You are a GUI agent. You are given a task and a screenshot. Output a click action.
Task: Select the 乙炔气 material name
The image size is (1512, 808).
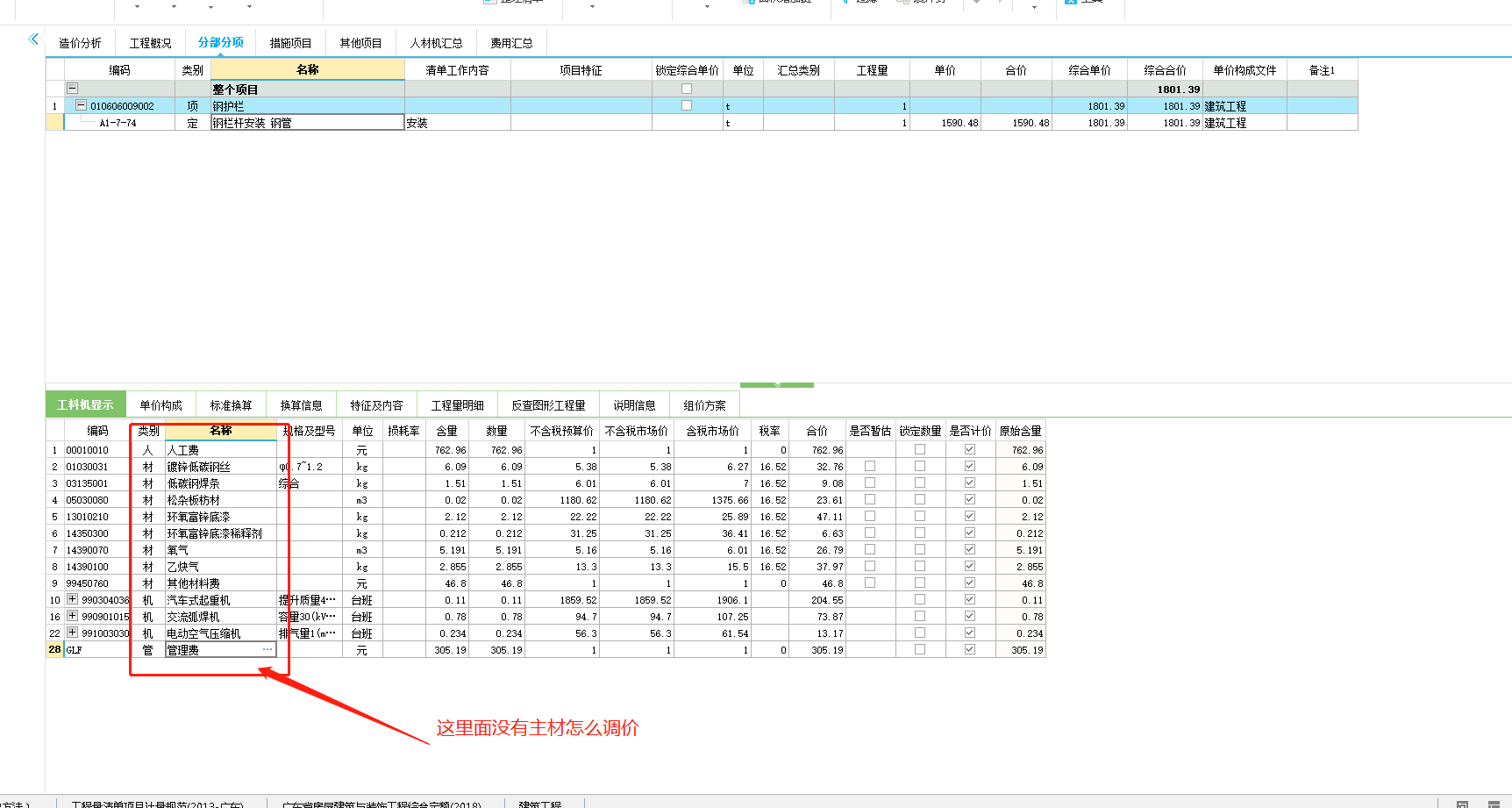pos(182,567)
